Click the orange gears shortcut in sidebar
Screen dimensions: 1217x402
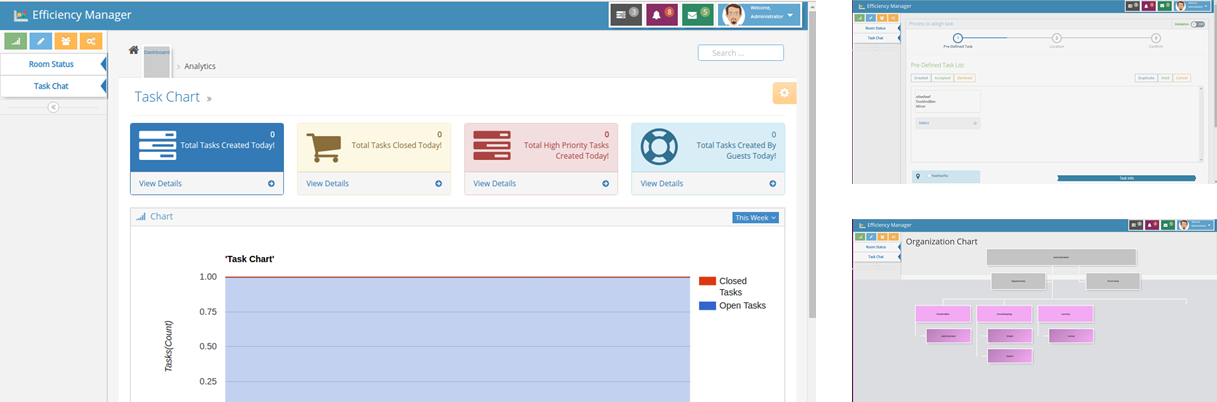coord(91,41)
